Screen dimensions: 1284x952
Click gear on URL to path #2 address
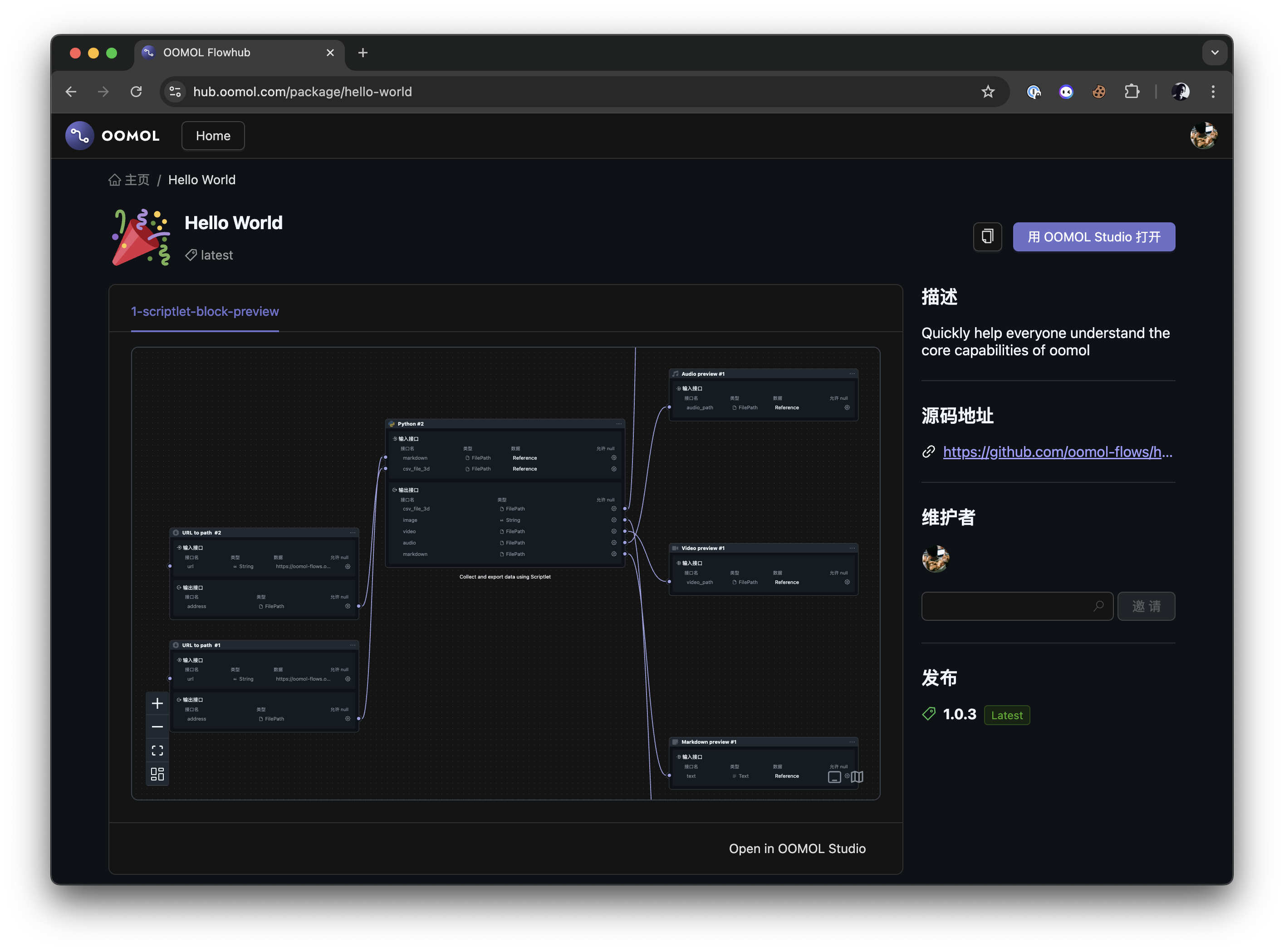click(x=348, y=606)
